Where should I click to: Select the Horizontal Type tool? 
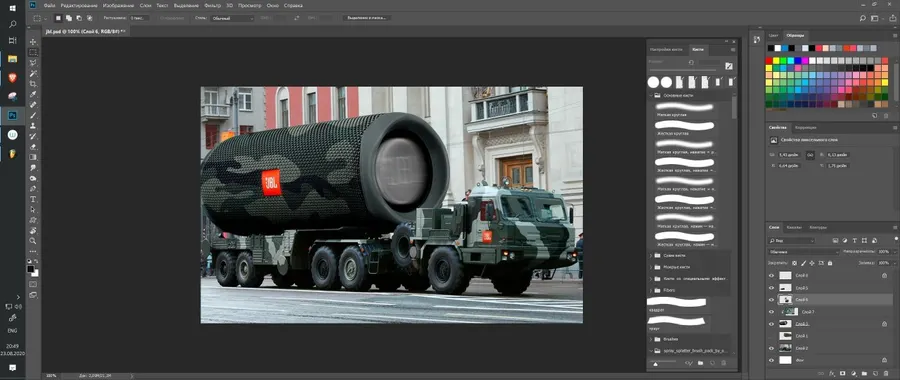pos(33,199)
